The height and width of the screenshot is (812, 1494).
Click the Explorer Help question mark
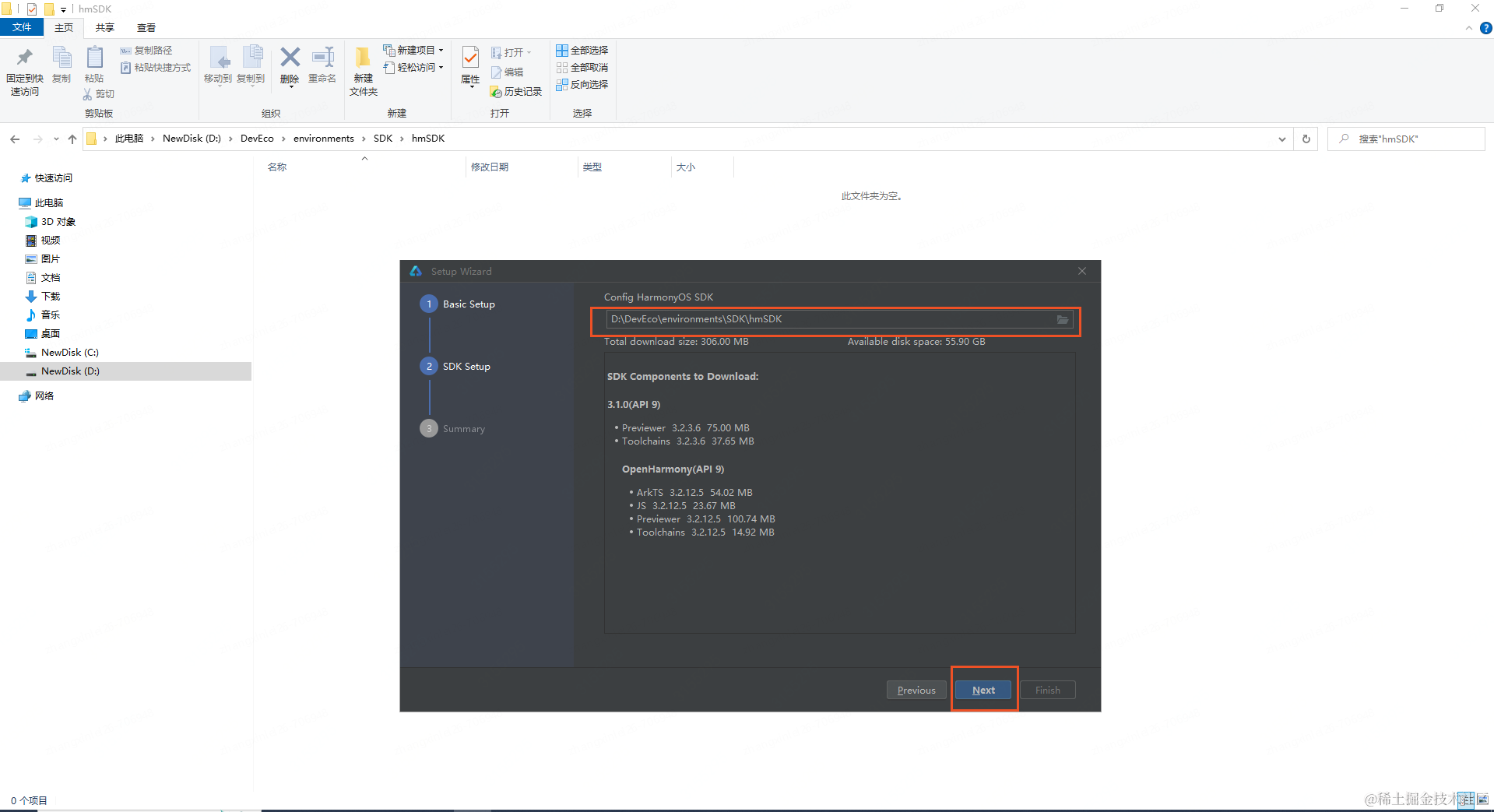click(1486, 28)
